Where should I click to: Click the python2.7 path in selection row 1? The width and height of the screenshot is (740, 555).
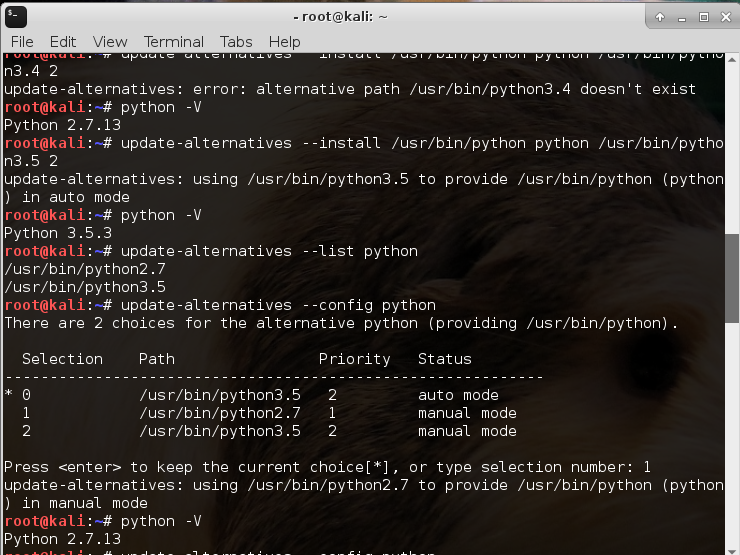click(x=219, y=413)
